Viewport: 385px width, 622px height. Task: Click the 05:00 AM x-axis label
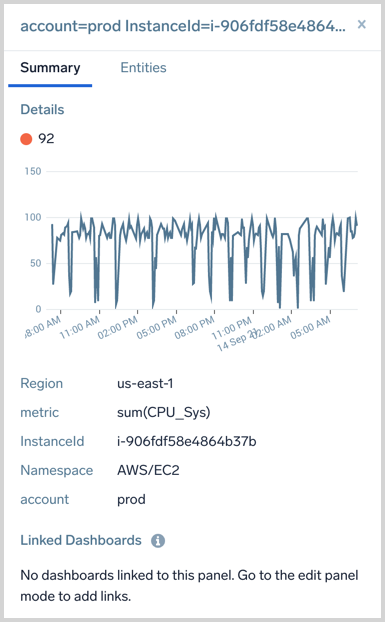tap(310, 328)
